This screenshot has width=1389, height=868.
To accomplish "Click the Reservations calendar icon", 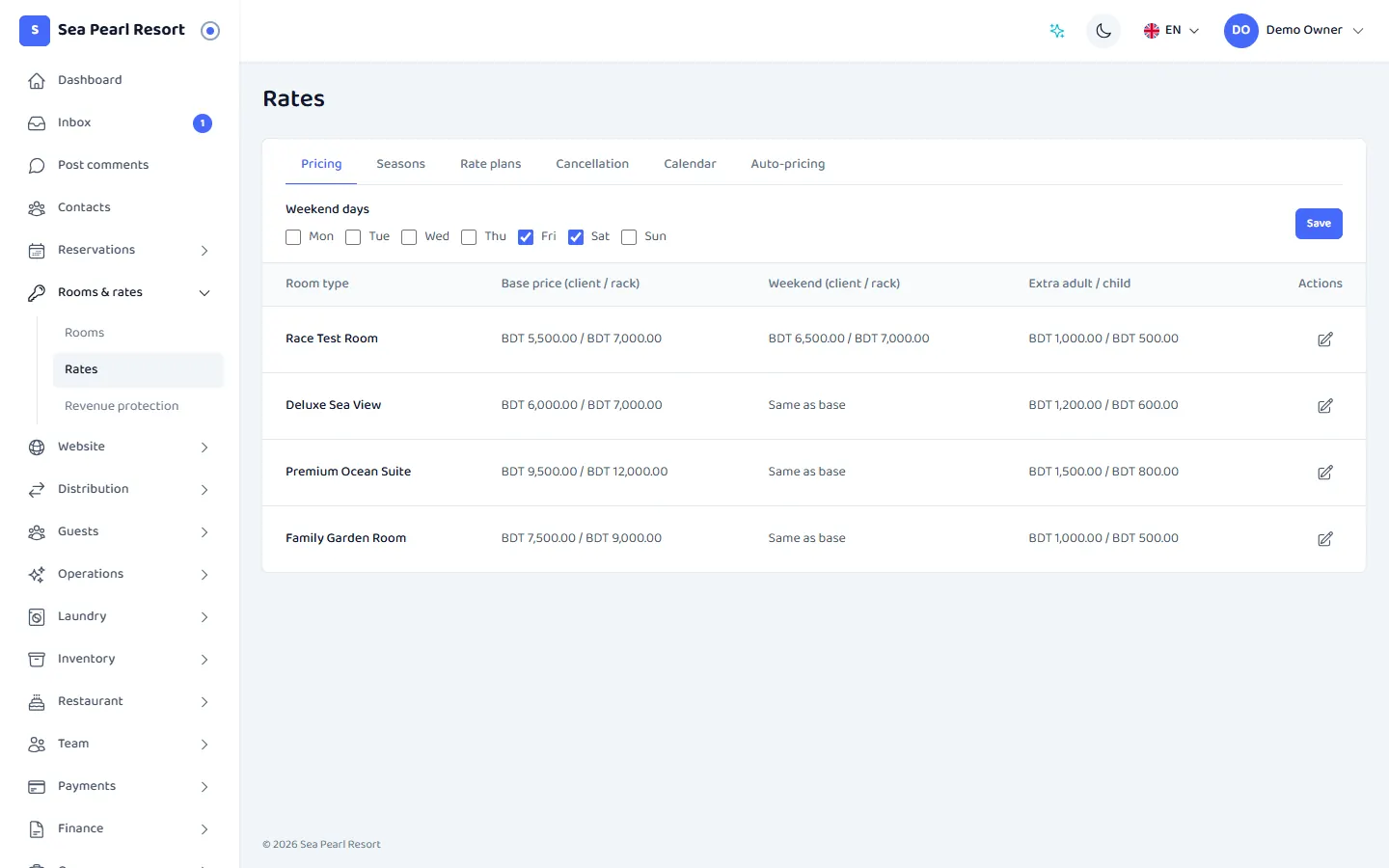I will tap(37, 251).
